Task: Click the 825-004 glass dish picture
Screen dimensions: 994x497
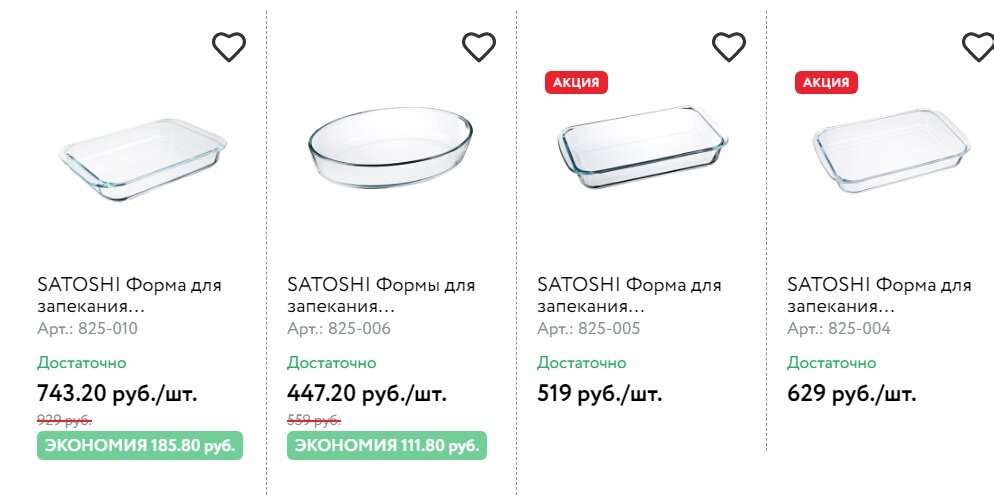Action: (891, 150)
